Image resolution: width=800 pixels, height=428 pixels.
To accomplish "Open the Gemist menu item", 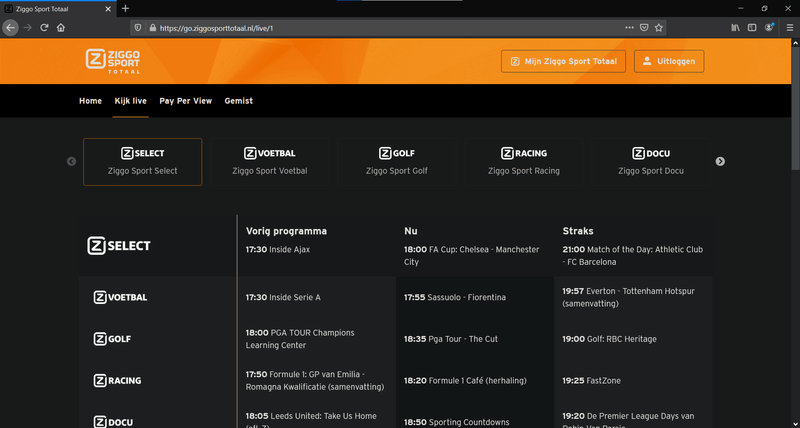I will click(239, 101).
